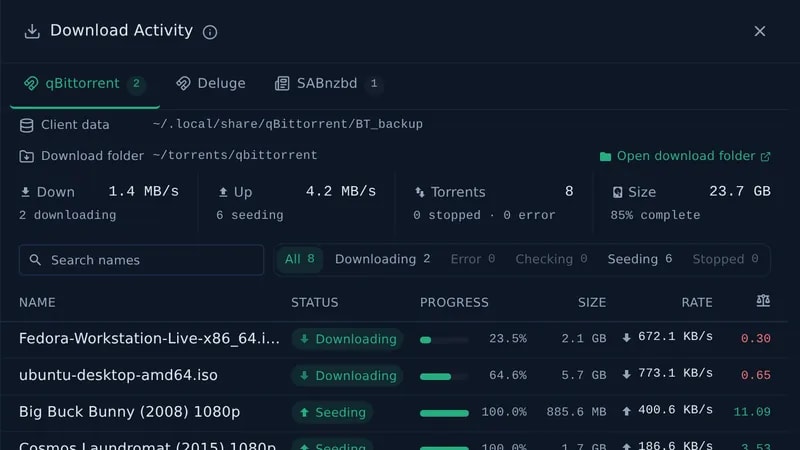
Task: Click the 85% complete label
Action: [655, 215]
